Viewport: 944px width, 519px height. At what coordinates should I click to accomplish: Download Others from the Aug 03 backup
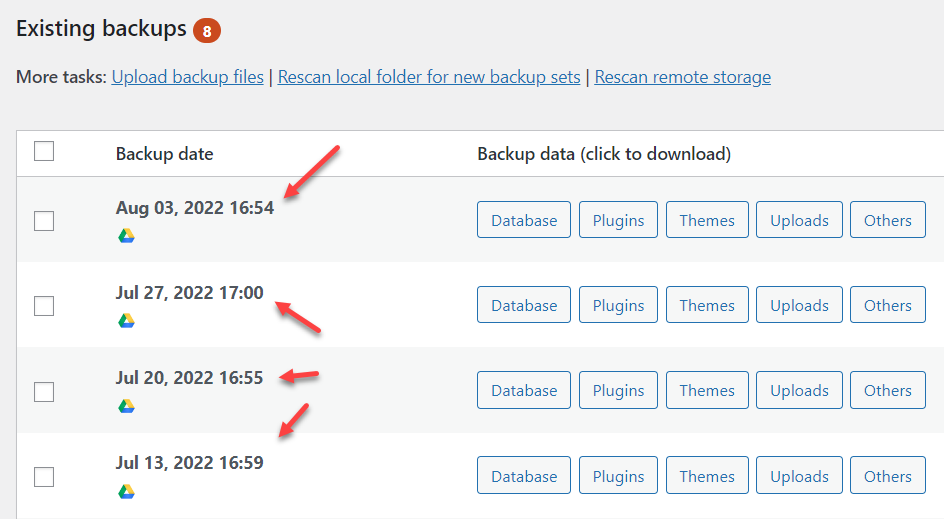887,220
